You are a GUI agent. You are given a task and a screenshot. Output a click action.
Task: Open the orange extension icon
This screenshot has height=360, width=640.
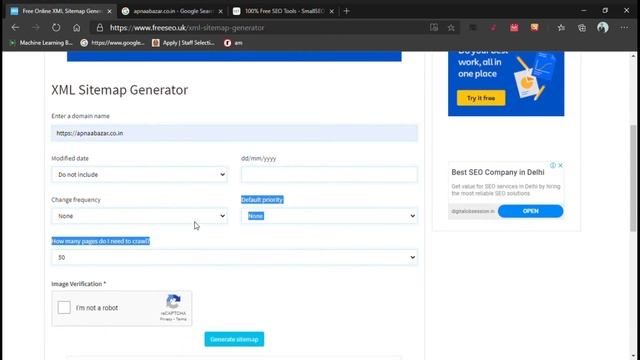click(x=534, y=27)
